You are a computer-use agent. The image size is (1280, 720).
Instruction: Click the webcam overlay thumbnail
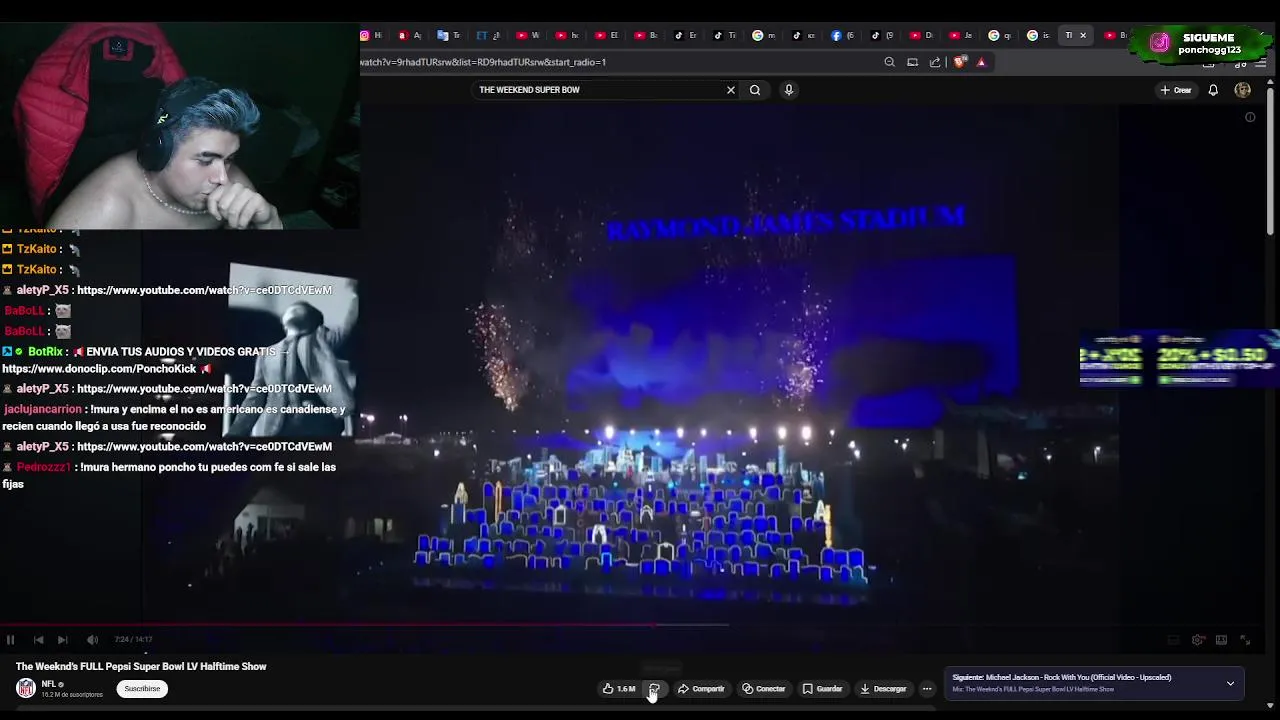[180, 127]
